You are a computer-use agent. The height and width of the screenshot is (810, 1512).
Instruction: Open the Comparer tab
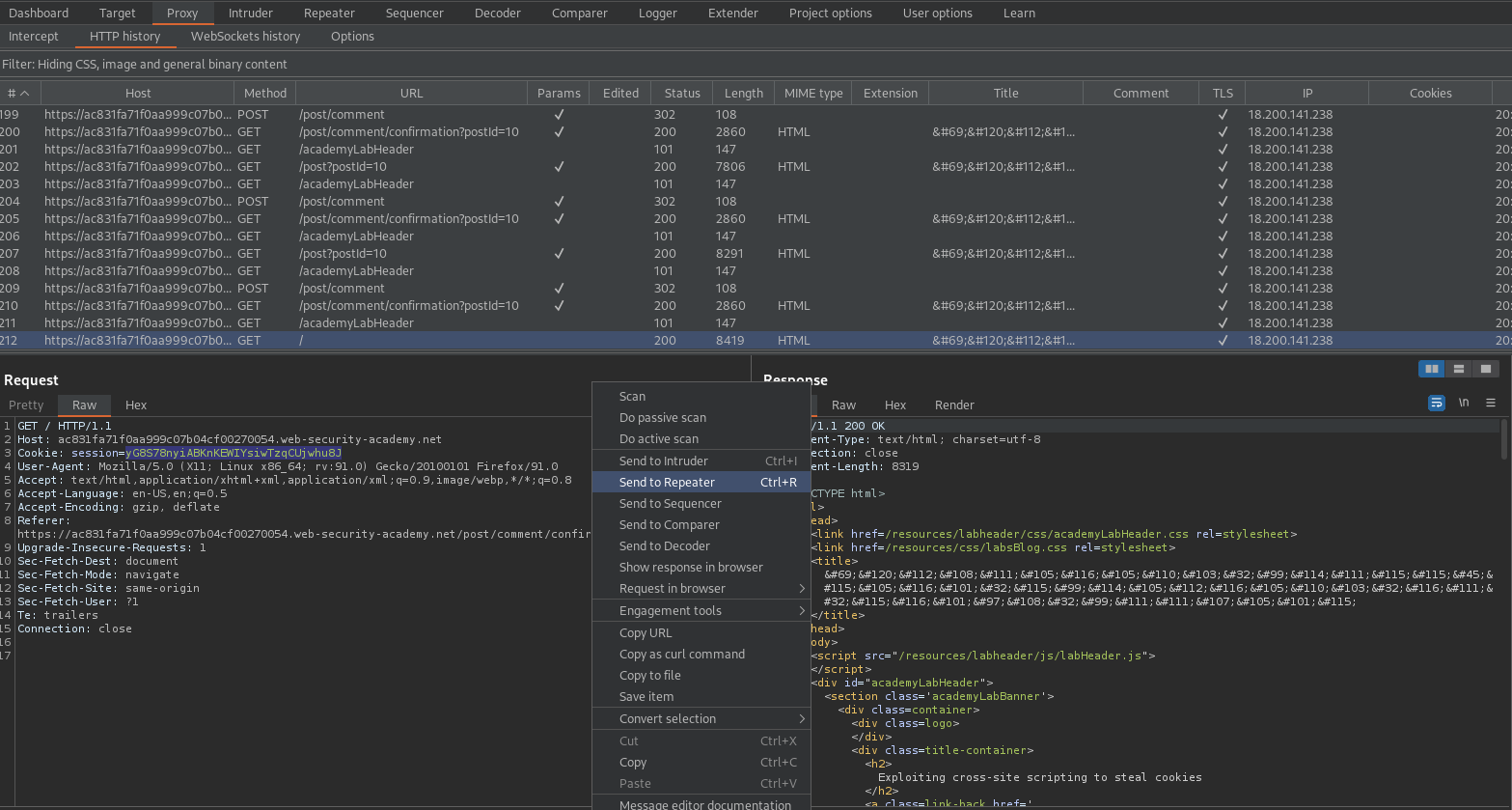[x=580, y=13]
